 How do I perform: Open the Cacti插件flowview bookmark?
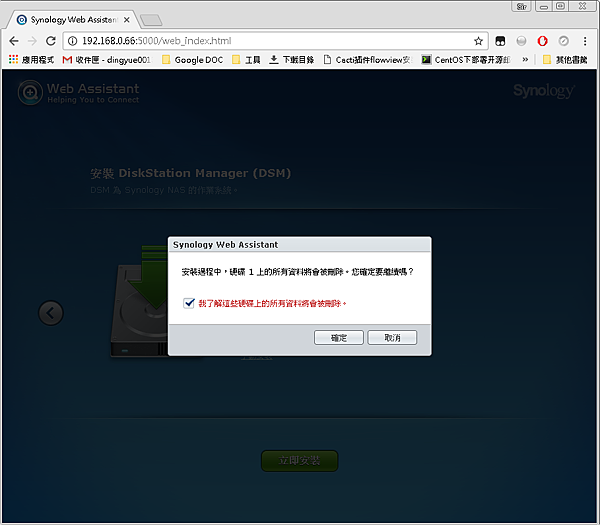368,60
